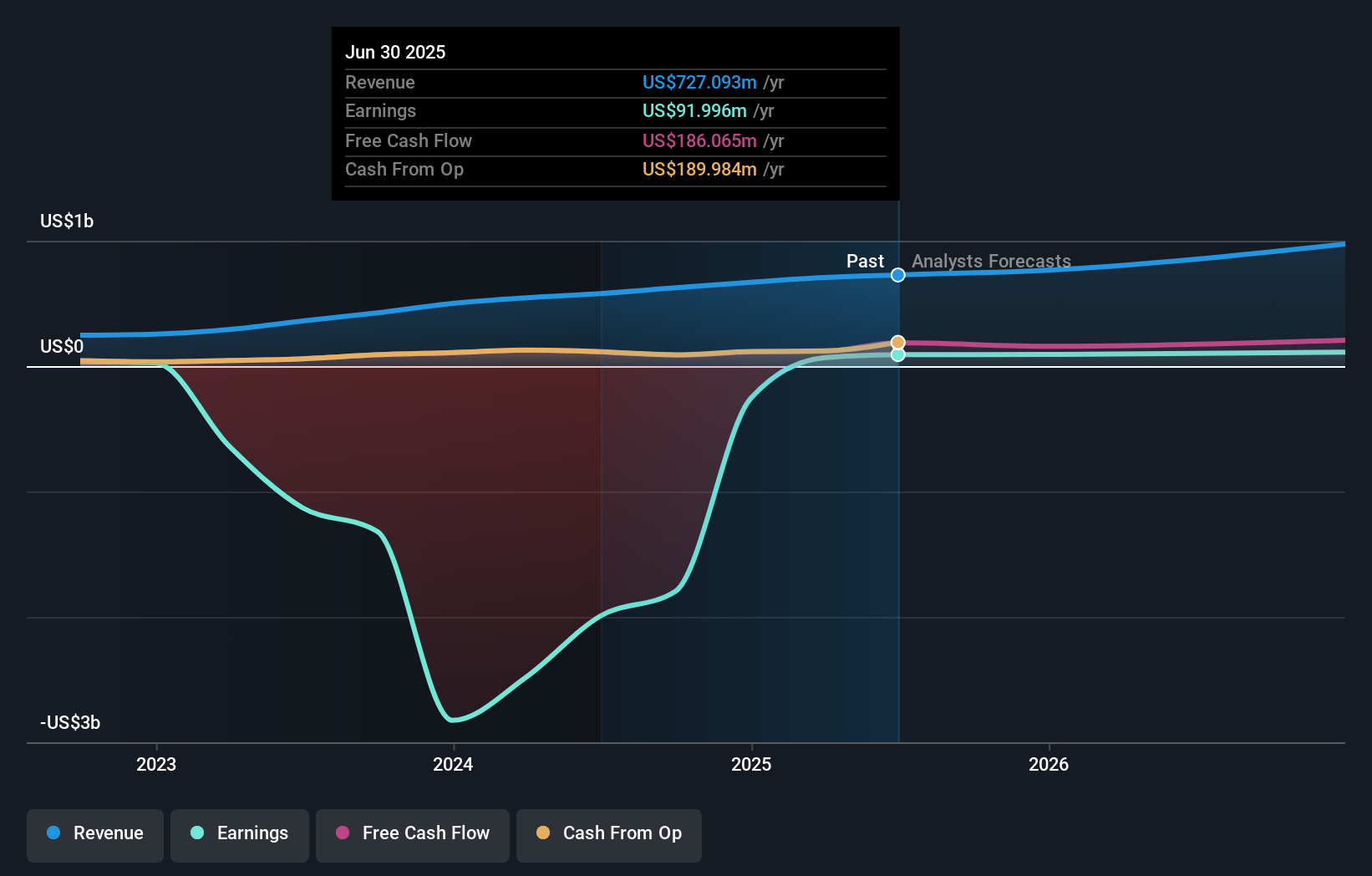Click the US$186.065m free cash flow value
The image size is (1372, 876).
699,140
